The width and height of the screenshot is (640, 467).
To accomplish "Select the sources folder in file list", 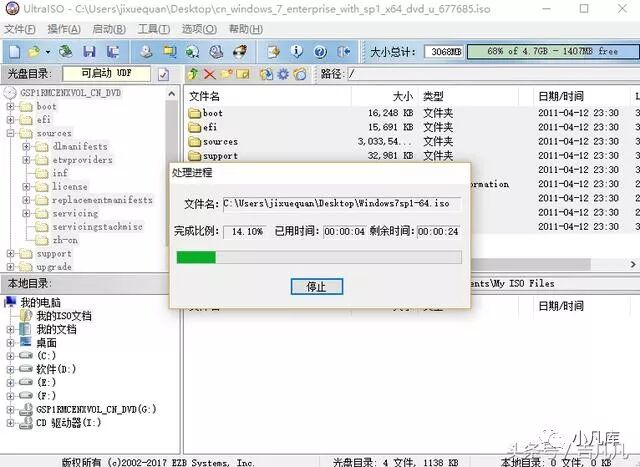I will (213, 142).
